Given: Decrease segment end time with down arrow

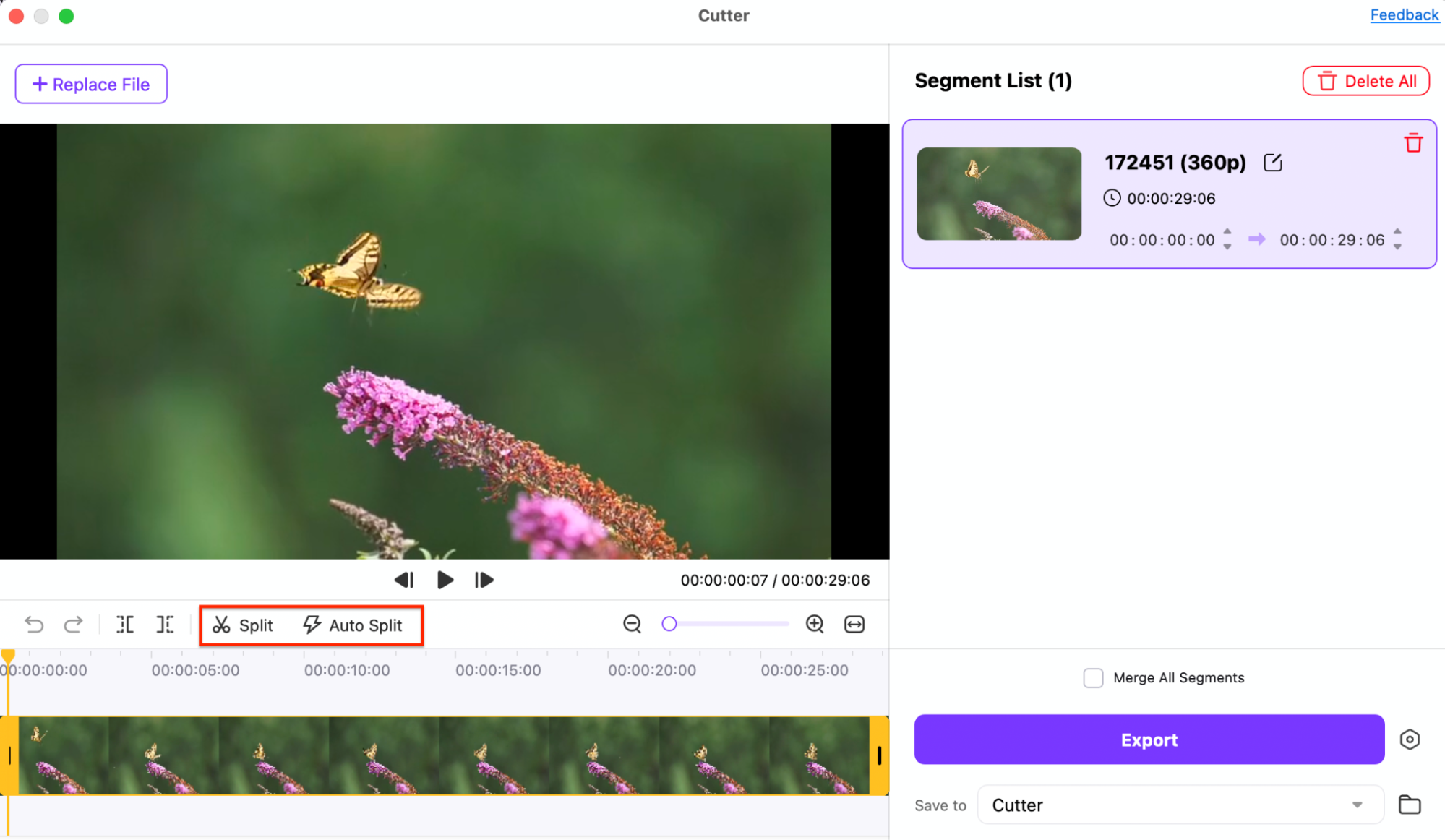Looking at the screenshot, I should pos(1397,247).
